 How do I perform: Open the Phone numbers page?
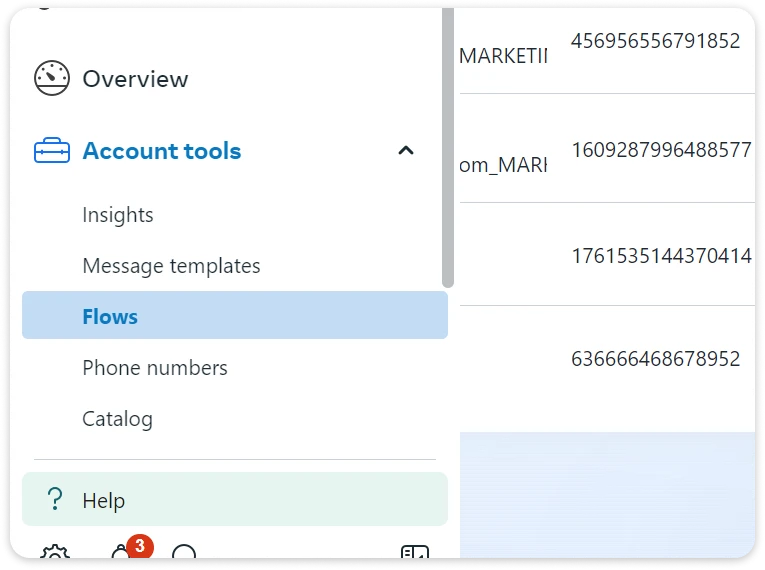pos(155,368)
